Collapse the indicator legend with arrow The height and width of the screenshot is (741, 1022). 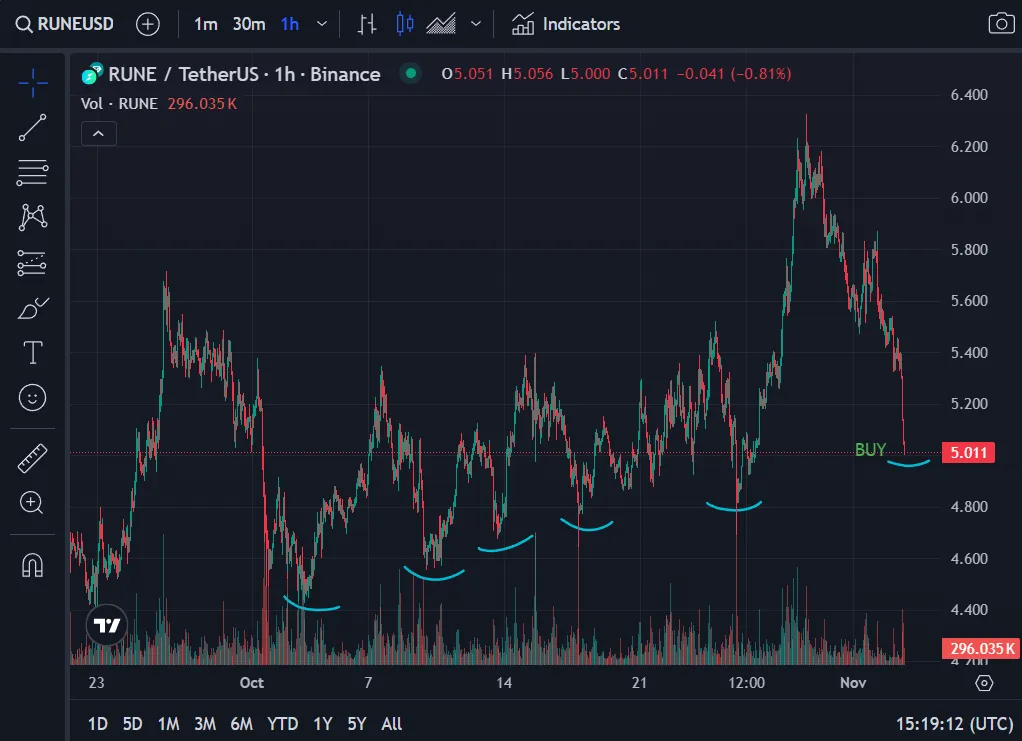(x=98, y=134)
